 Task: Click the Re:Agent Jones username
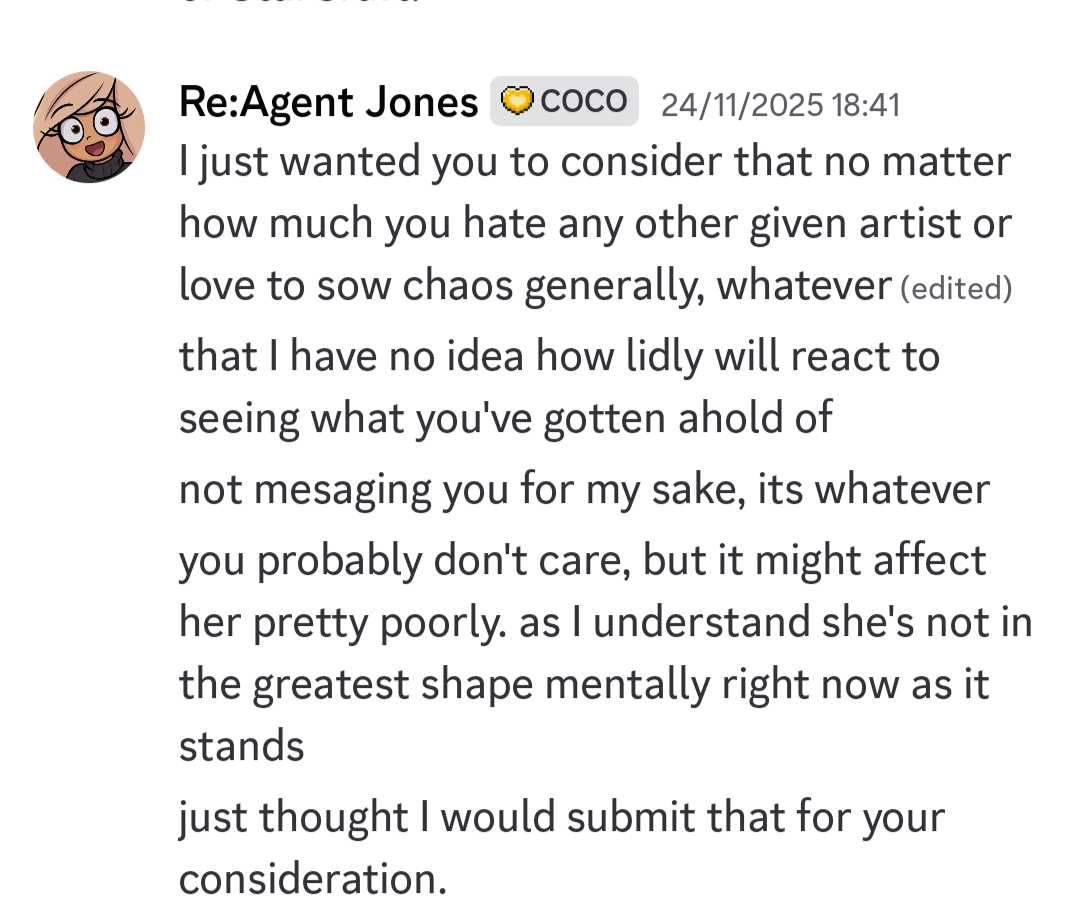[328, 102]
